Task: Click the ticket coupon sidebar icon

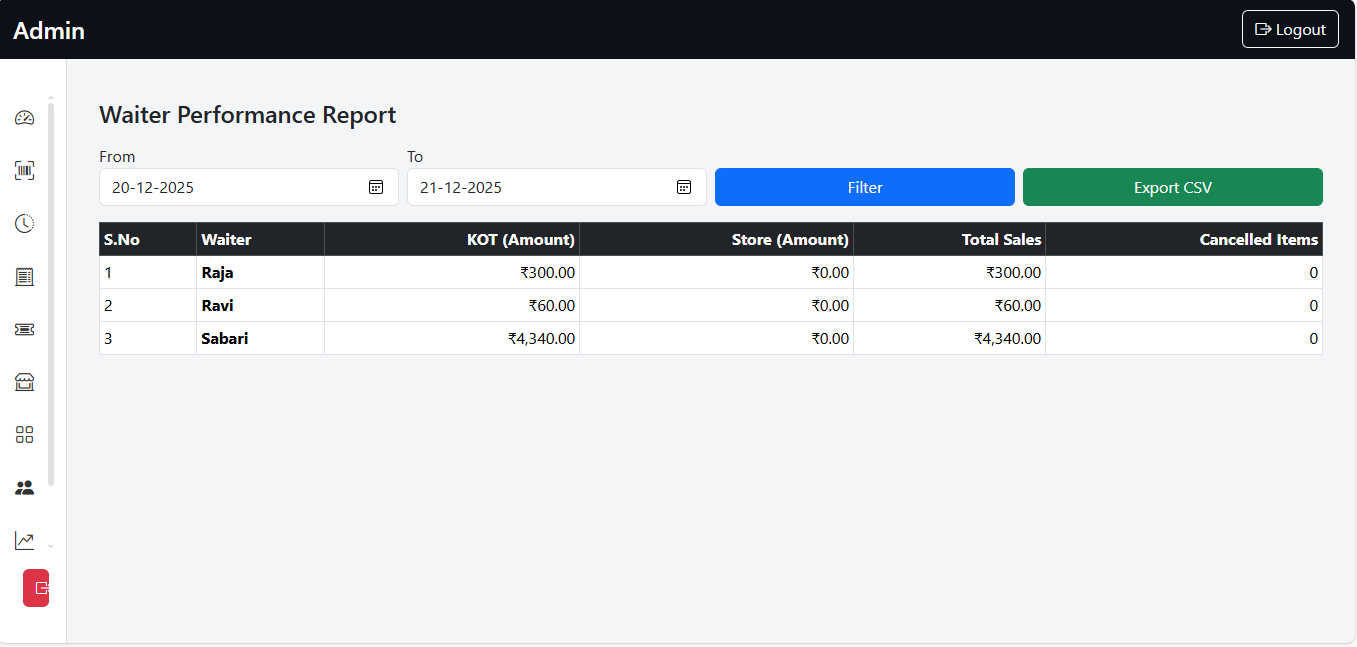Action: click(25, 329)
